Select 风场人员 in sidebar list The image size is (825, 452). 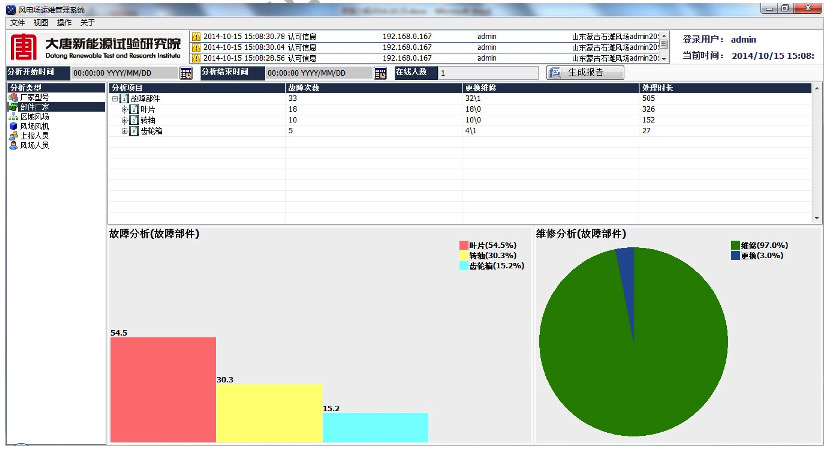point(34,145)
